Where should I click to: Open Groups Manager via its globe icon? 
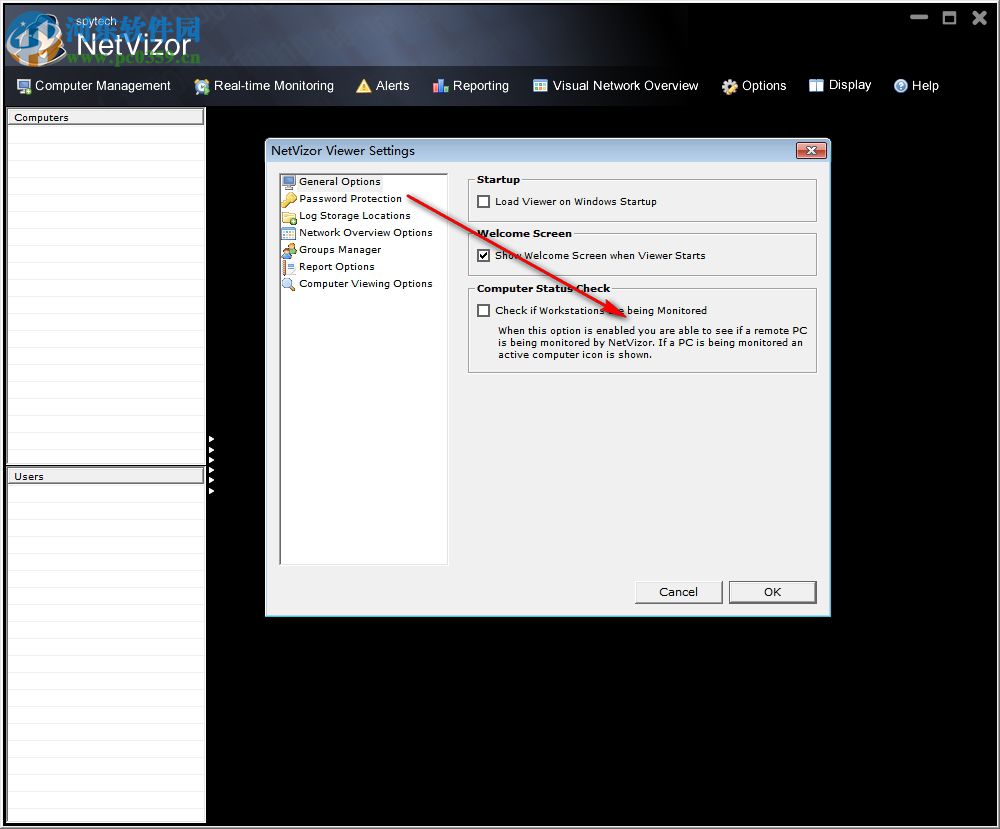point(291,249)
